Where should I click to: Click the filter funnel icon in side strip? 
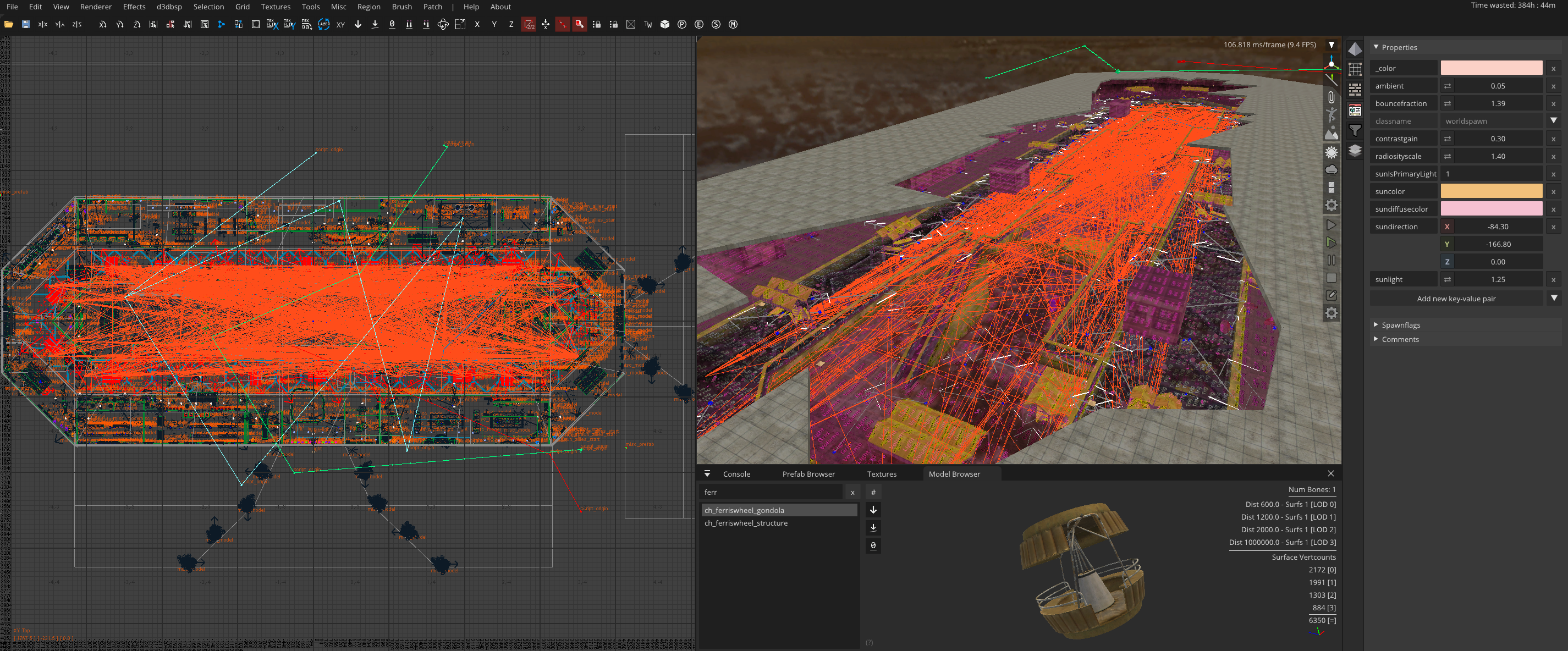tap(1355, 130)
